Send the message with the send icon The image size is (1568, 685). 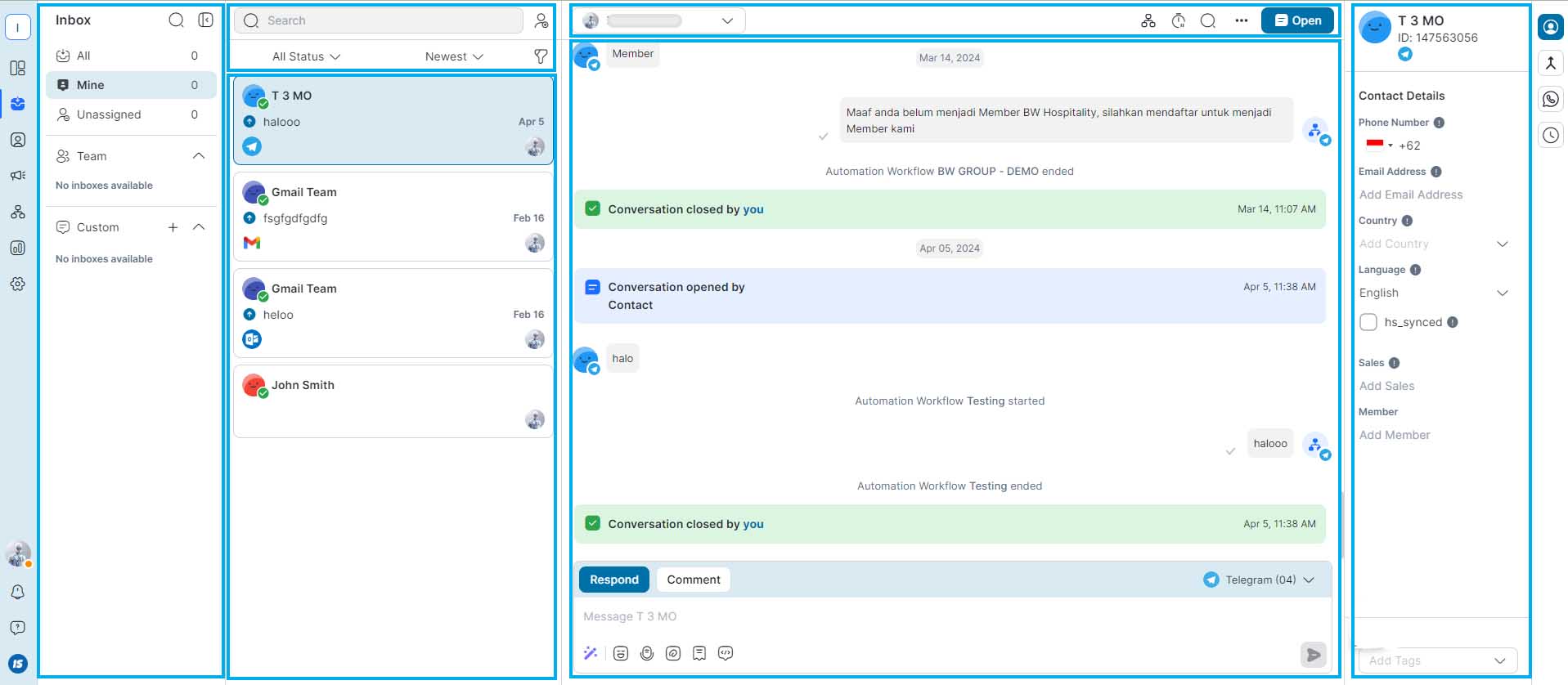pos(1313,655)
